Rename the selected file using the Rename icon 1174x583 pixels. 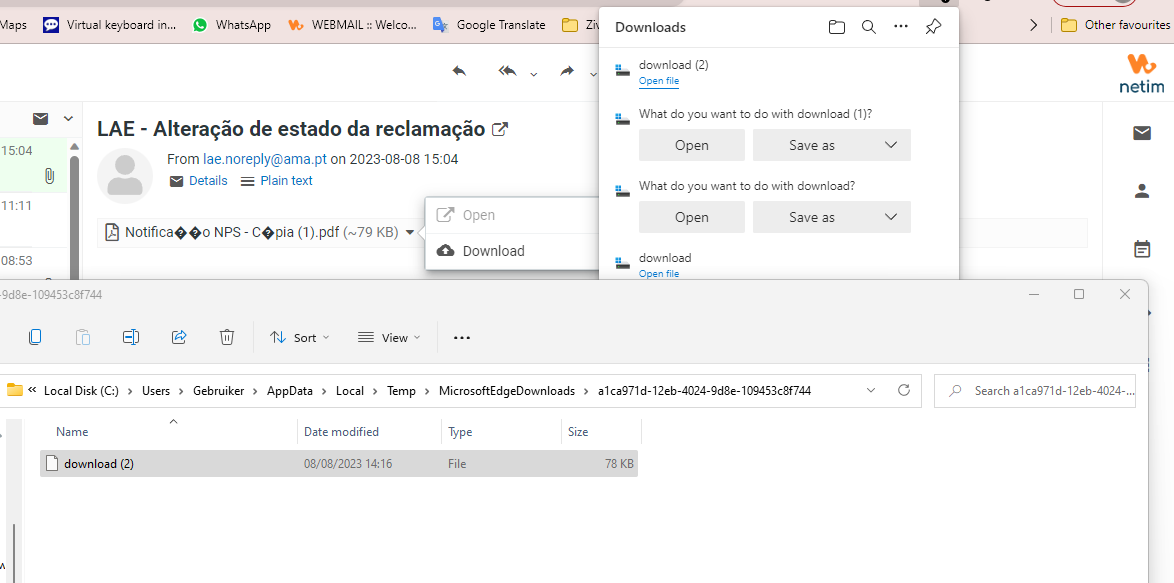click(131, 337)
